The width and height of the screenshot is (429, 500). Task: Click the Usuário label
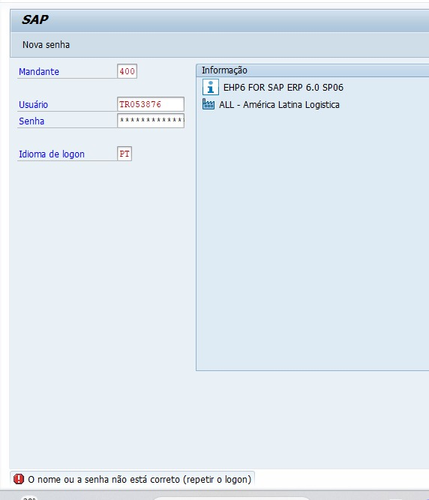[x=33, y=105]
